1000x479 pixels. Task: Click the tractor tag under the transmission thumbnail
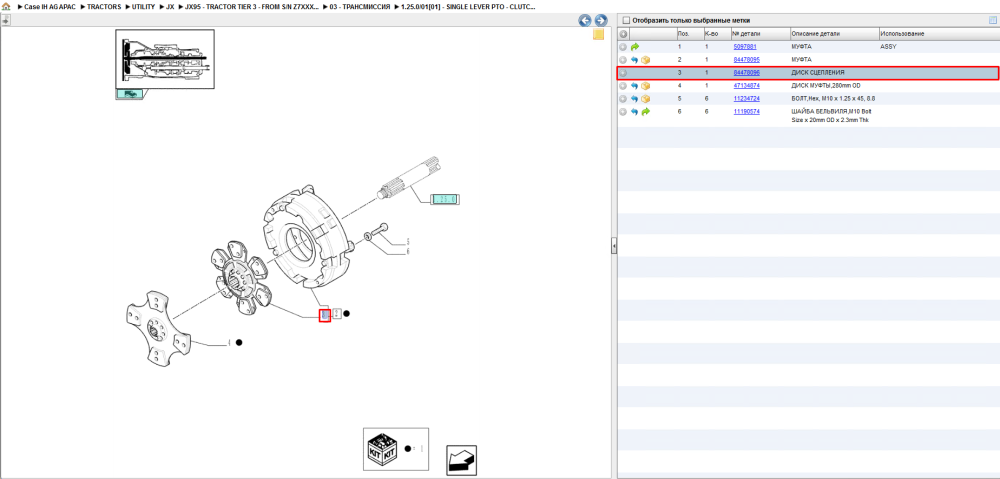[129, 94]
